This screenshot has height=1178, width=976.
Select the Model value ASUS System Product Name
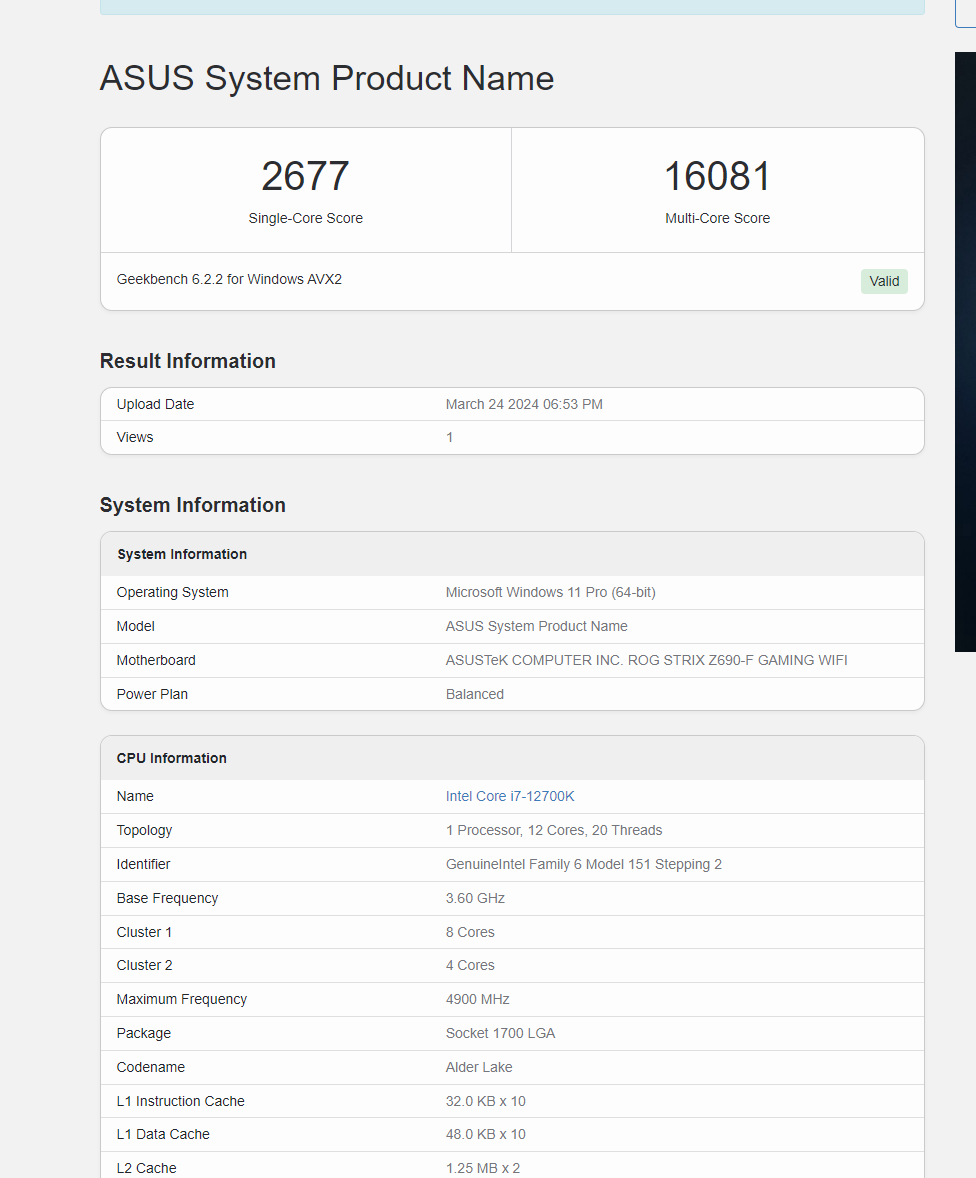(536, 627)
